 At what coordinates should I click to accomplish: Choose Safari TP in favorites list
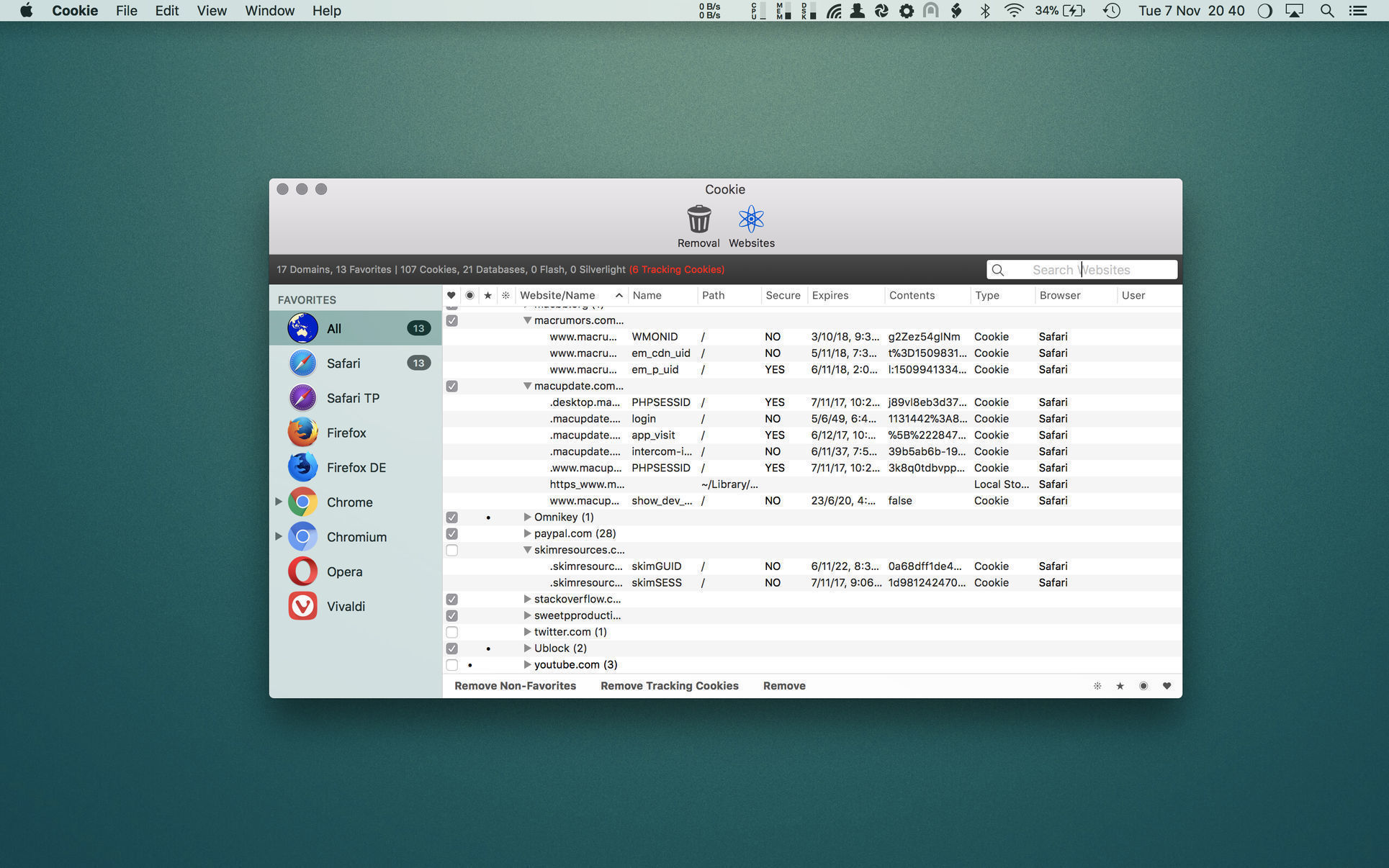[352, 398]
